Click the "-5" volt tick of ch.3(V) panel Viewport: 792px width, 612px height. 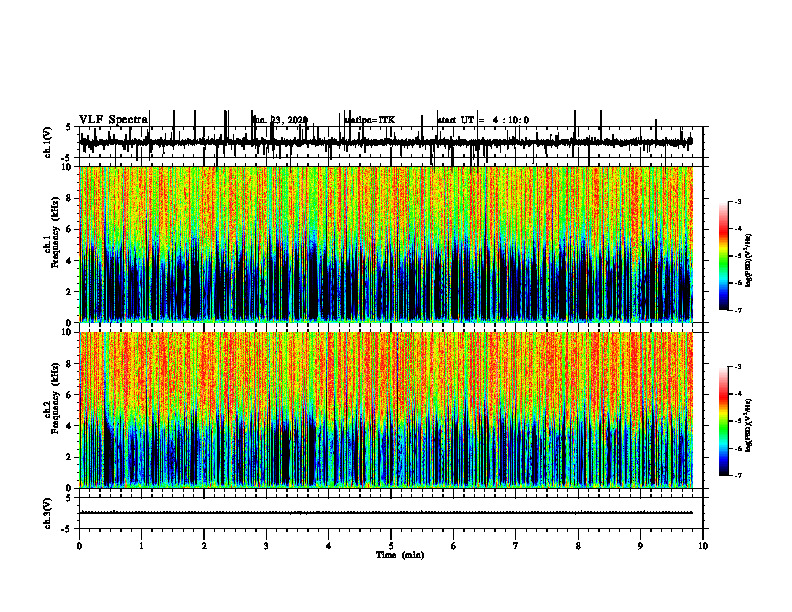click(x=66, y=529)
